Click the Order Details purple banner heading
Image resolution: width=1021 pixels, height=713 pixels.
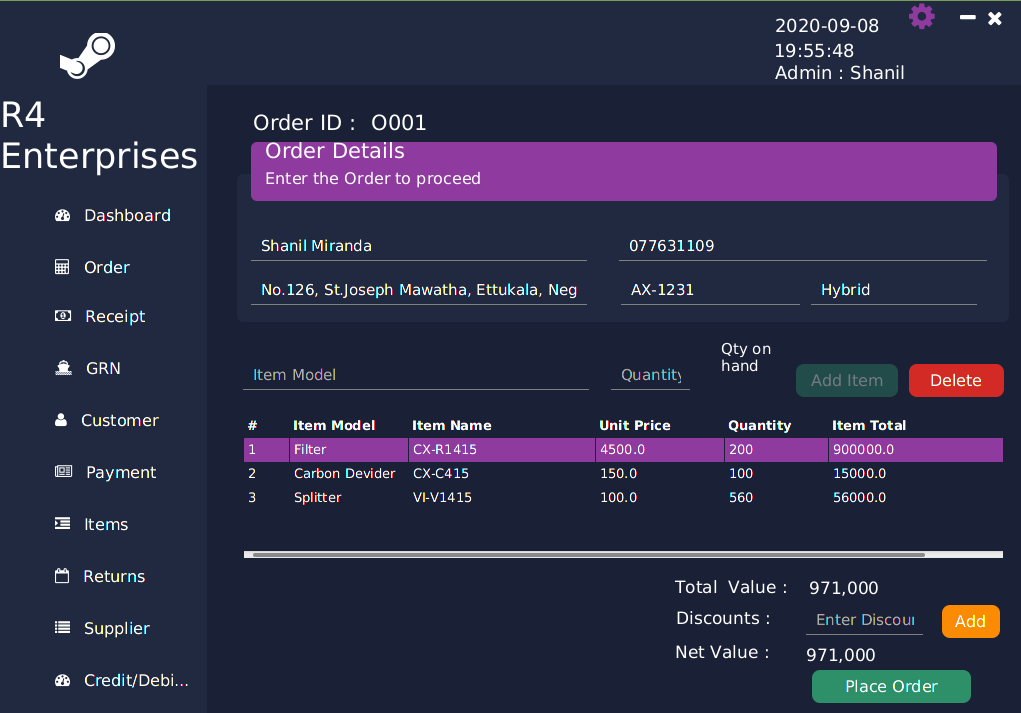pyautogui.click(x=335, y=151)
